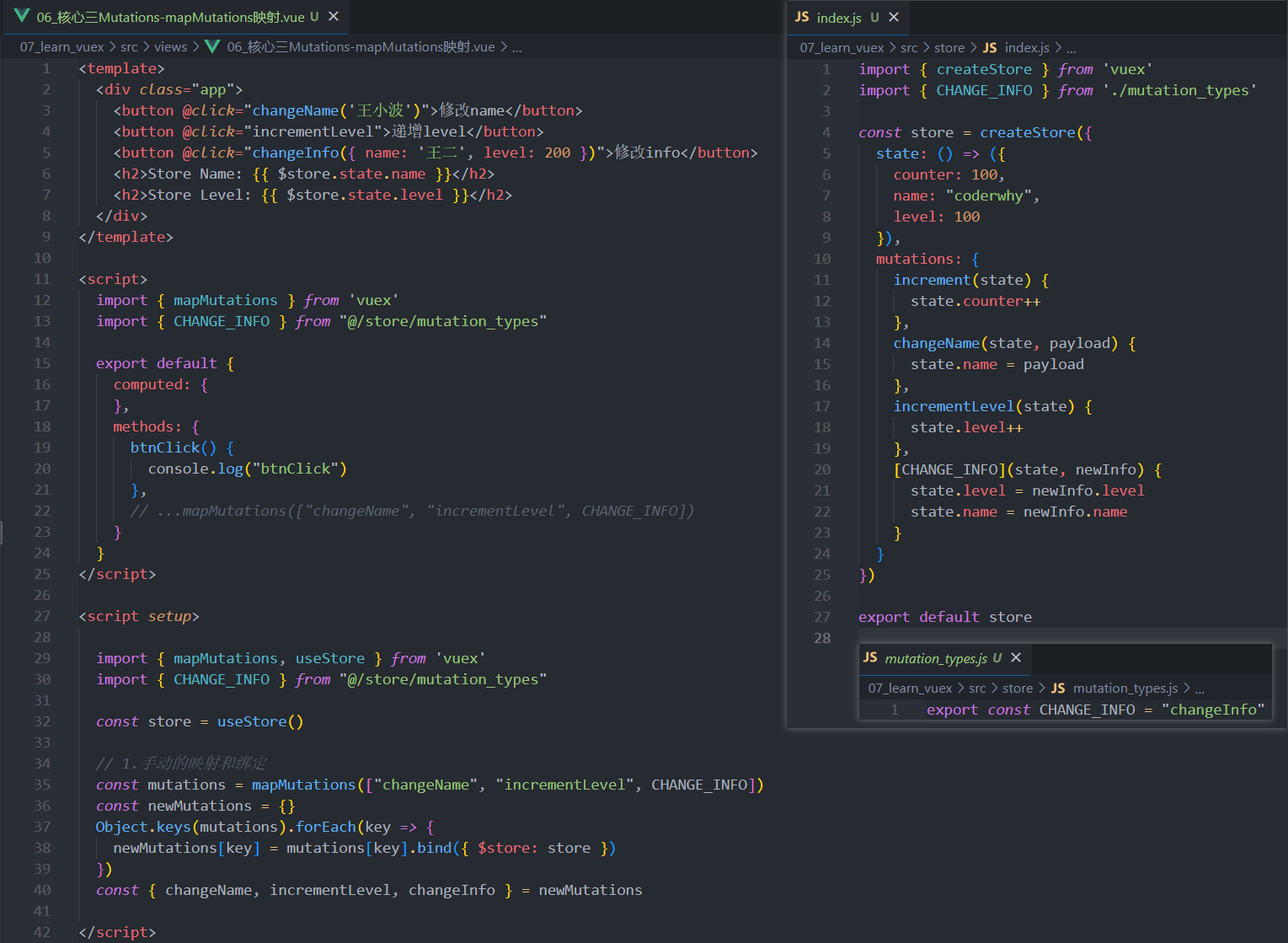Click the JS icon beside index.js in the breadcrumb
The image size is (1288, 943).
pos(990,48)
